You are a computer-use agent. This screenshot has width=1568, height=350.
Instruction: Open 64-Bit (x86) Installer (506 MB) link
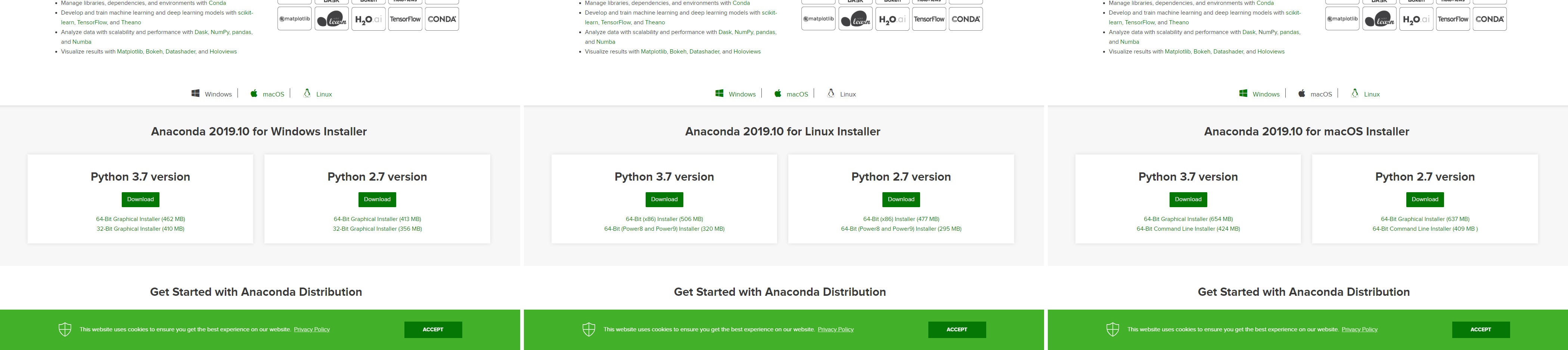pyautogui.click(x=664, y=219)
